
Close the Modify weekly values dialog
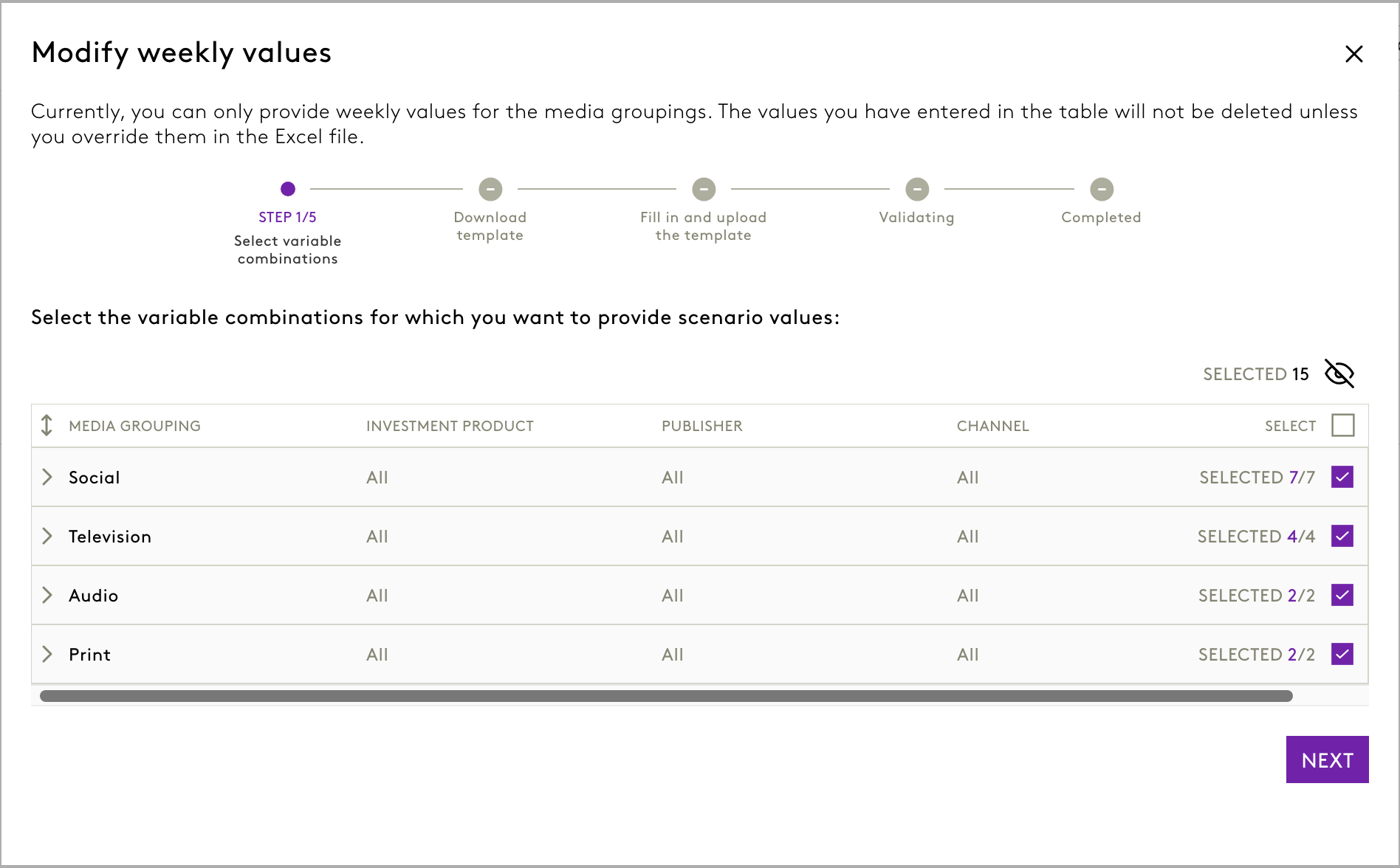1353,54
